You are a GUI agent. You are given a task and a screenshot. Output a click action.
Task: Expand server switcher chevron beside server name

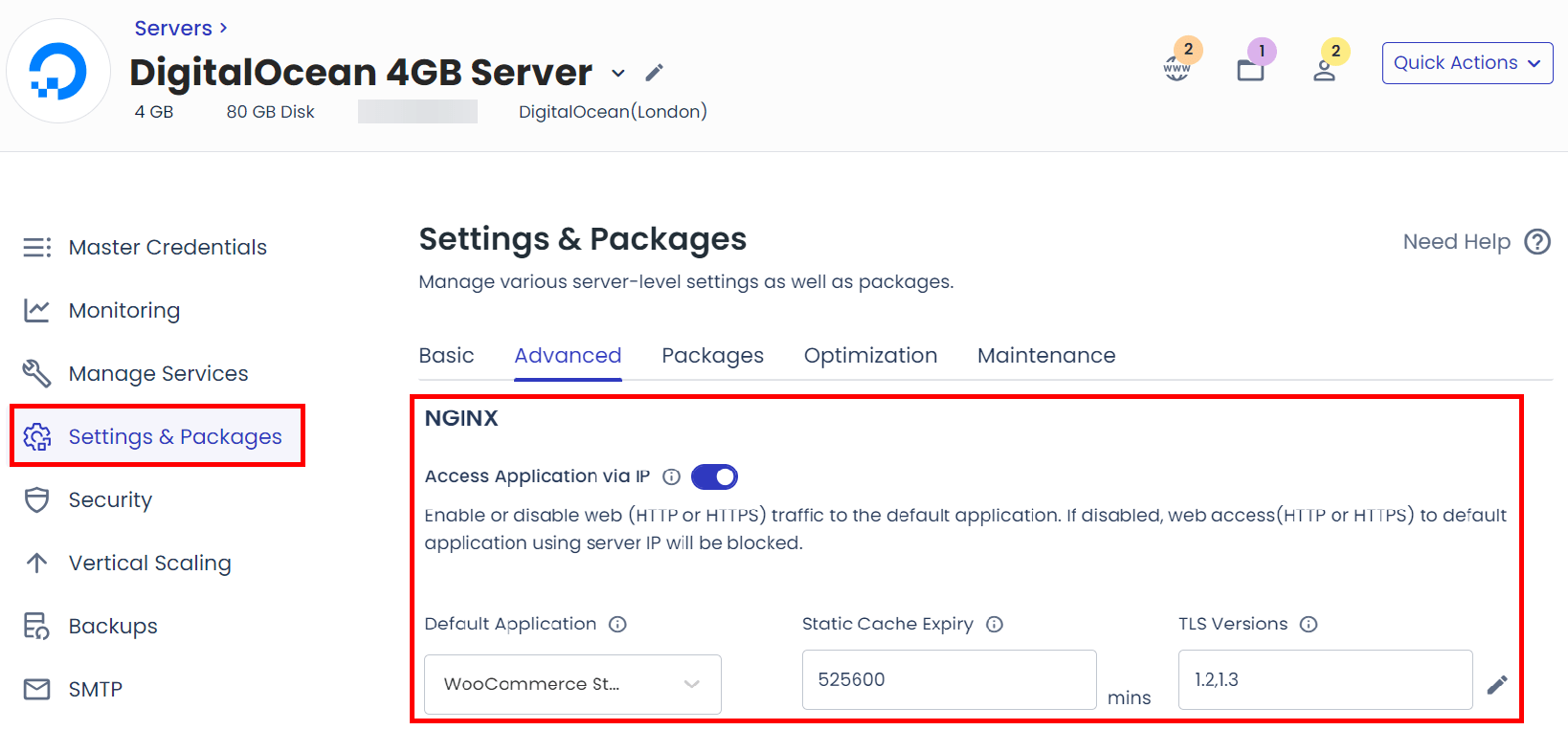pos(618,73)
